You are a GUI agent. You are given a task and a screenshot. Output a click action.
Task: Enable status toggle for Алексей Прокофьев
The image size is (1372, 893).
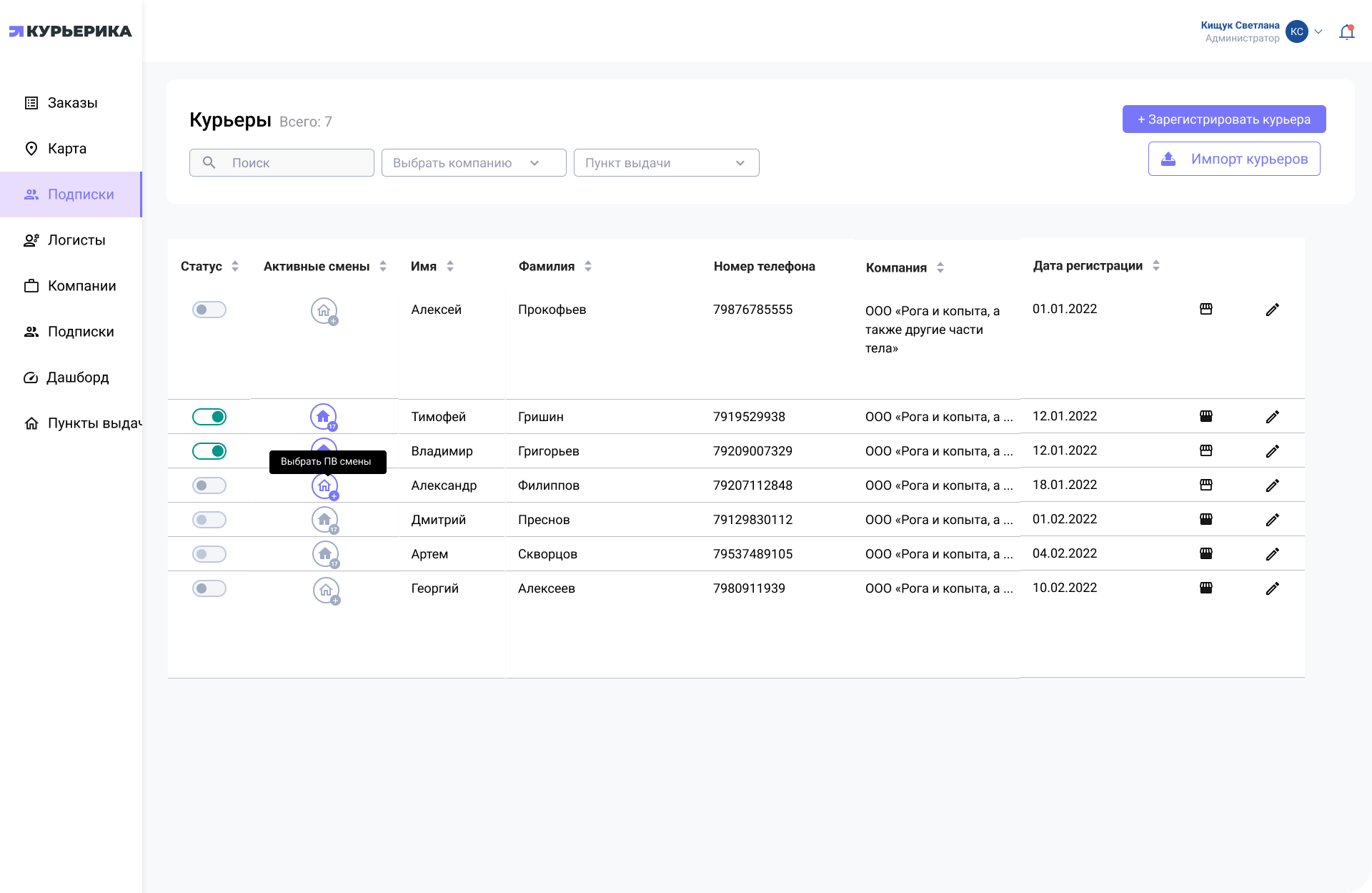tap(209, 310)
